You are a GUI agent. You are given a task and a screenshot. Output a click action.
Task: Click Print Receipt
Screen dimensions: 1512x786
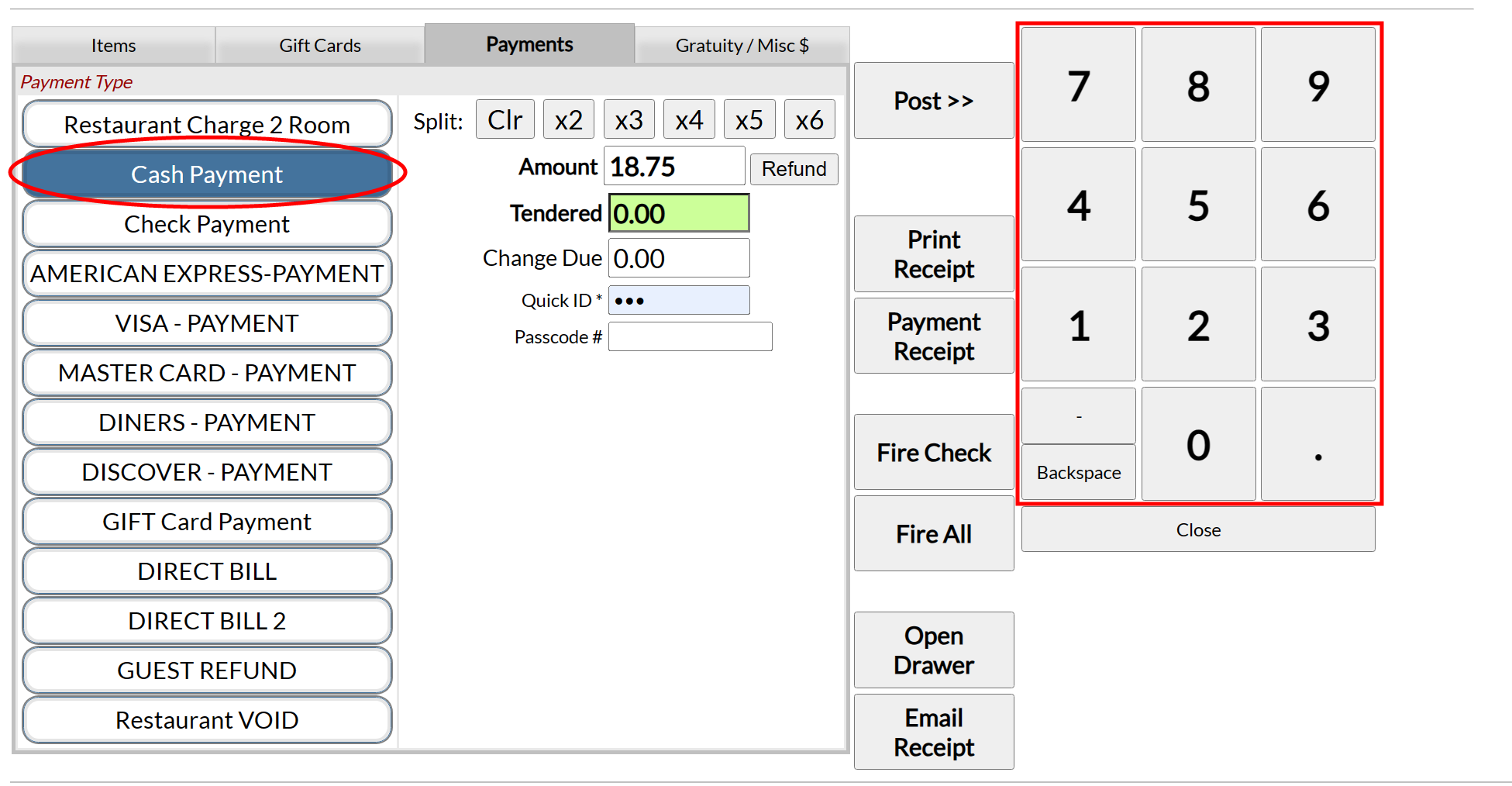point(934,253)
